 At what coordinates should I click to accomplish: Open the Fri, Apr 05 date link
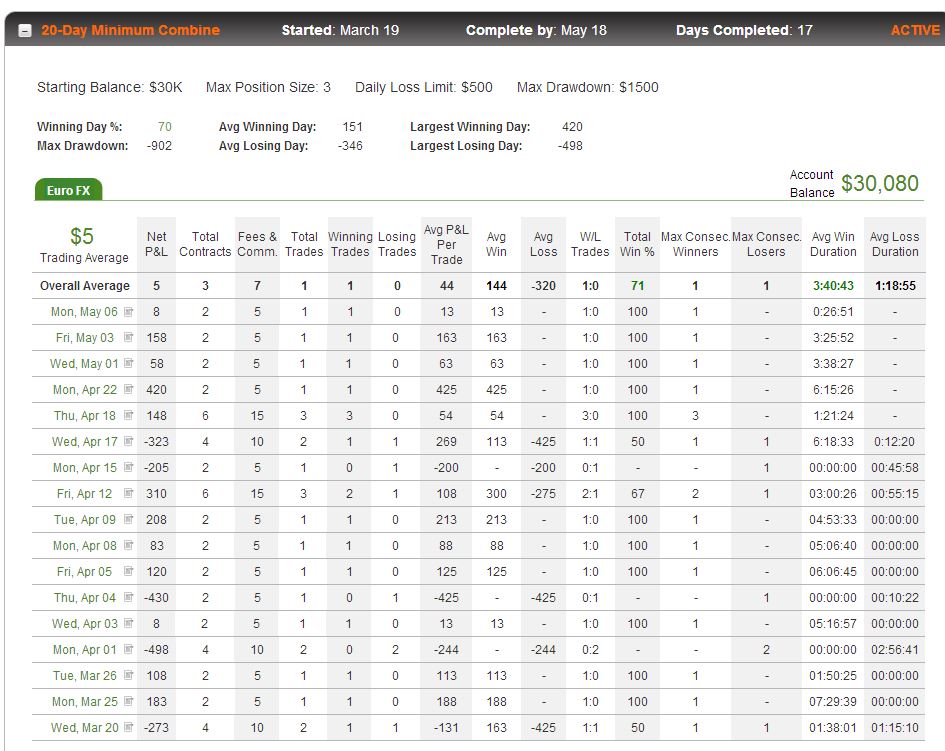click(x=84, y=571)
